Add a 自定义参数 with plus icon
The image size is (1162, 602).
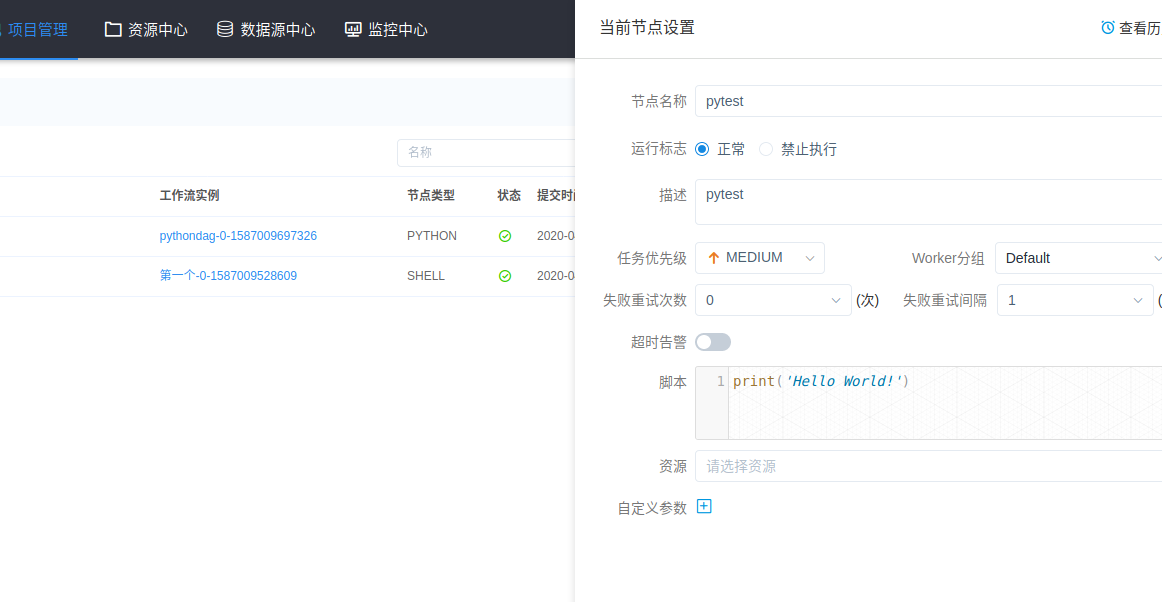coord(704,506)
